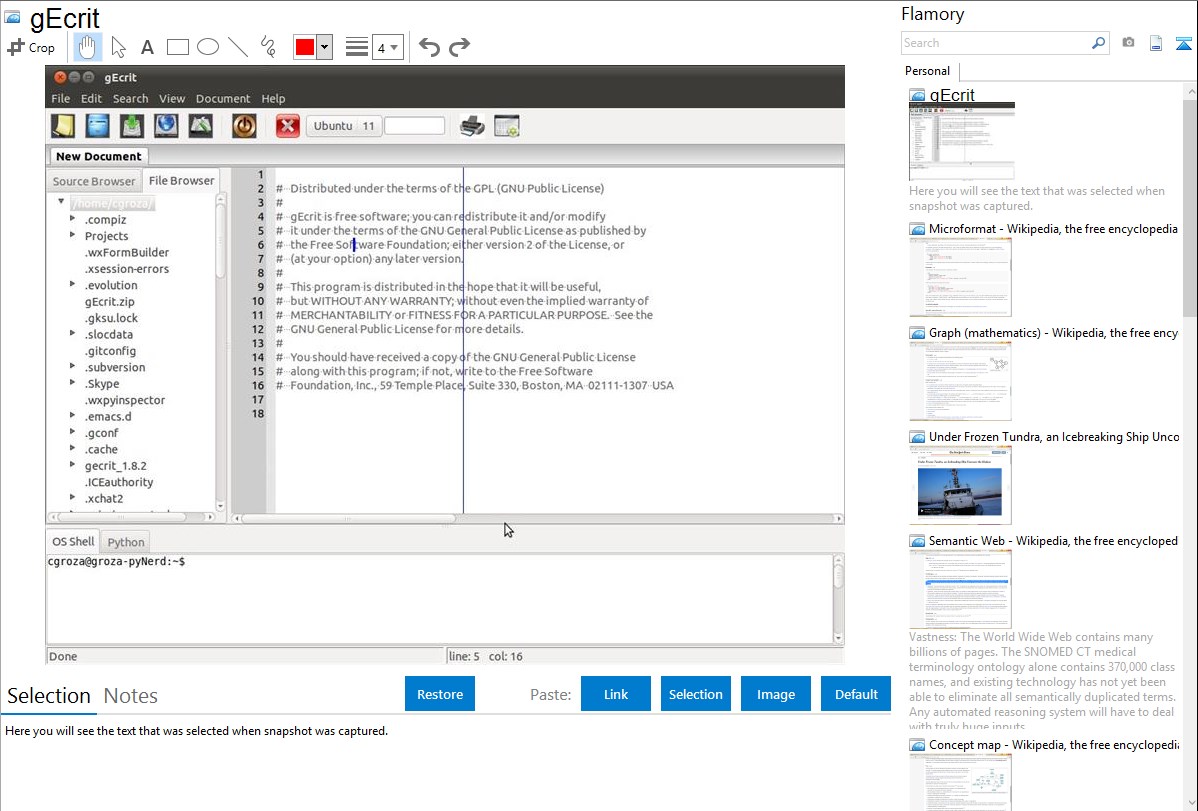Expand the Projects folder
The height and width of the screenshot is (811, 1198).
click(x=73, y=235)
